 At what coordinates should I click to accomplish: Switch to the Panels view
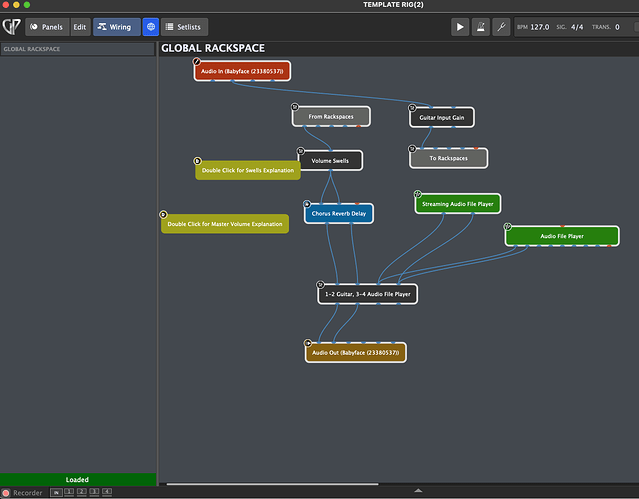point(47,27)
